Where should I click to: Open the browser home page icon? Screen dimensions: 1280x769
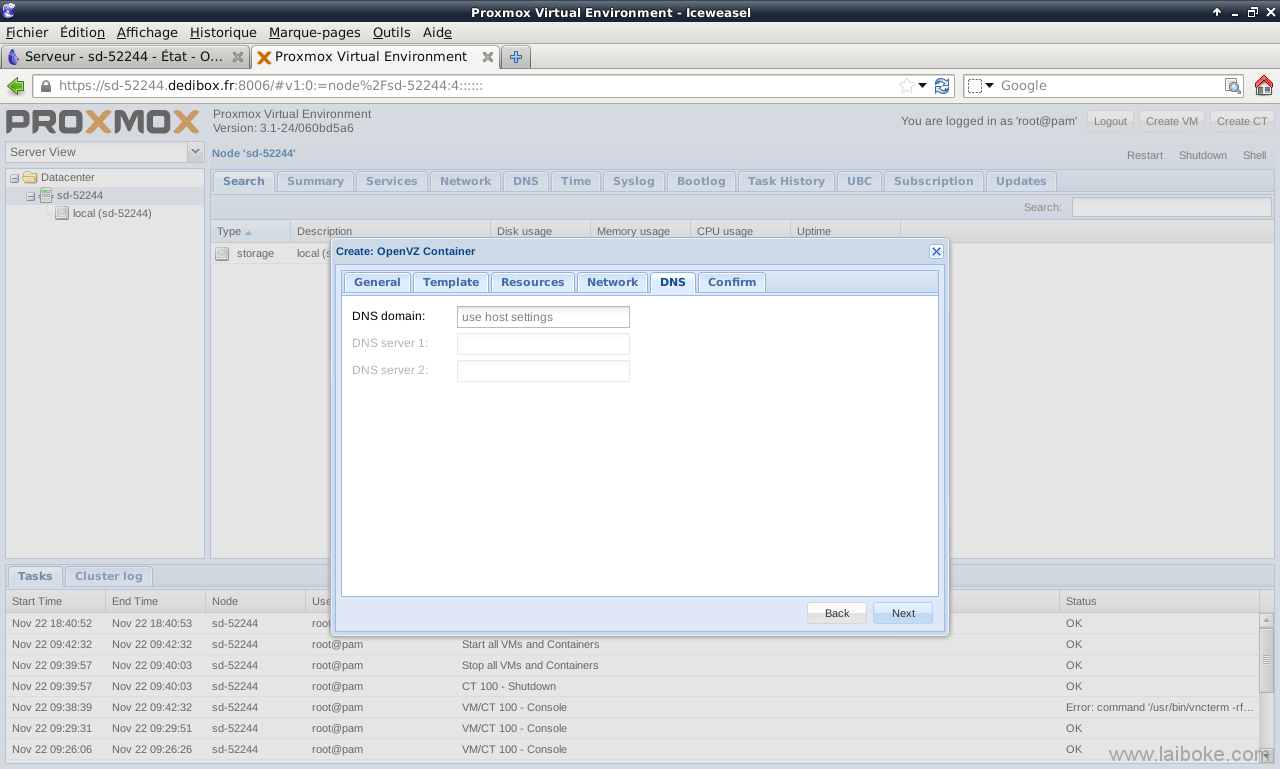pyautogui.click(x=1264, y=86)
